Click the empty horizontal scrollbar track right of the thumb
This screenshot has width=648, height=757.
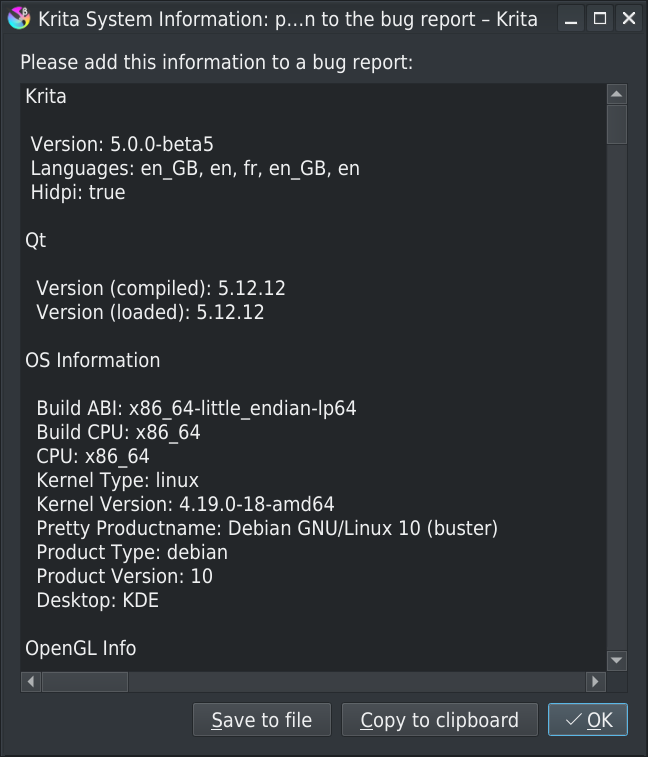(356, 682)
